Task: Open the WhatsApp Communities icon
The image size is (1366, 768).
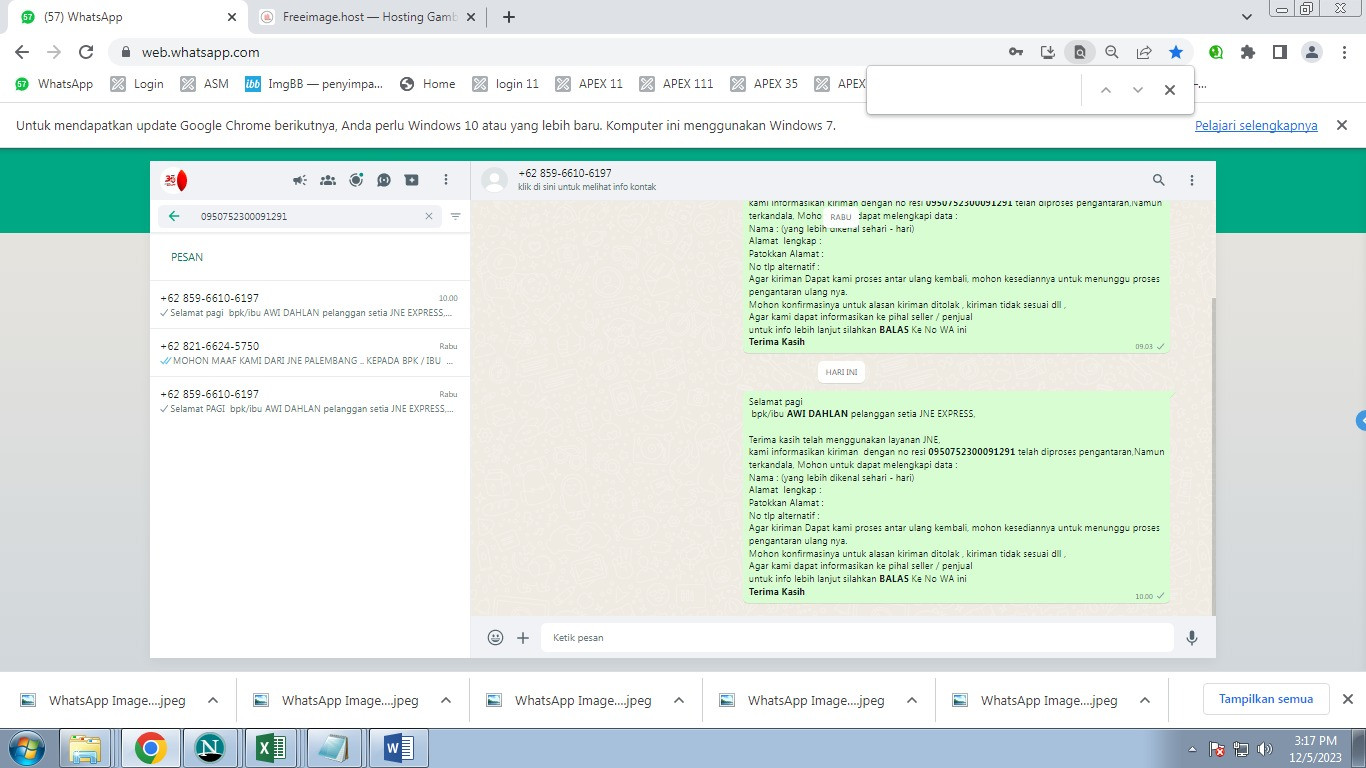Action: click(328, 180)
